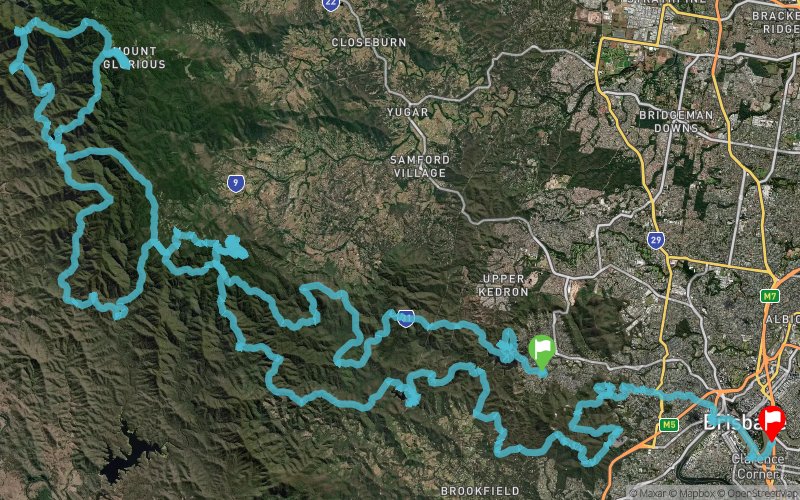Click the Clarence Corner label
The image size is (800, 500).
pos(757,466)
